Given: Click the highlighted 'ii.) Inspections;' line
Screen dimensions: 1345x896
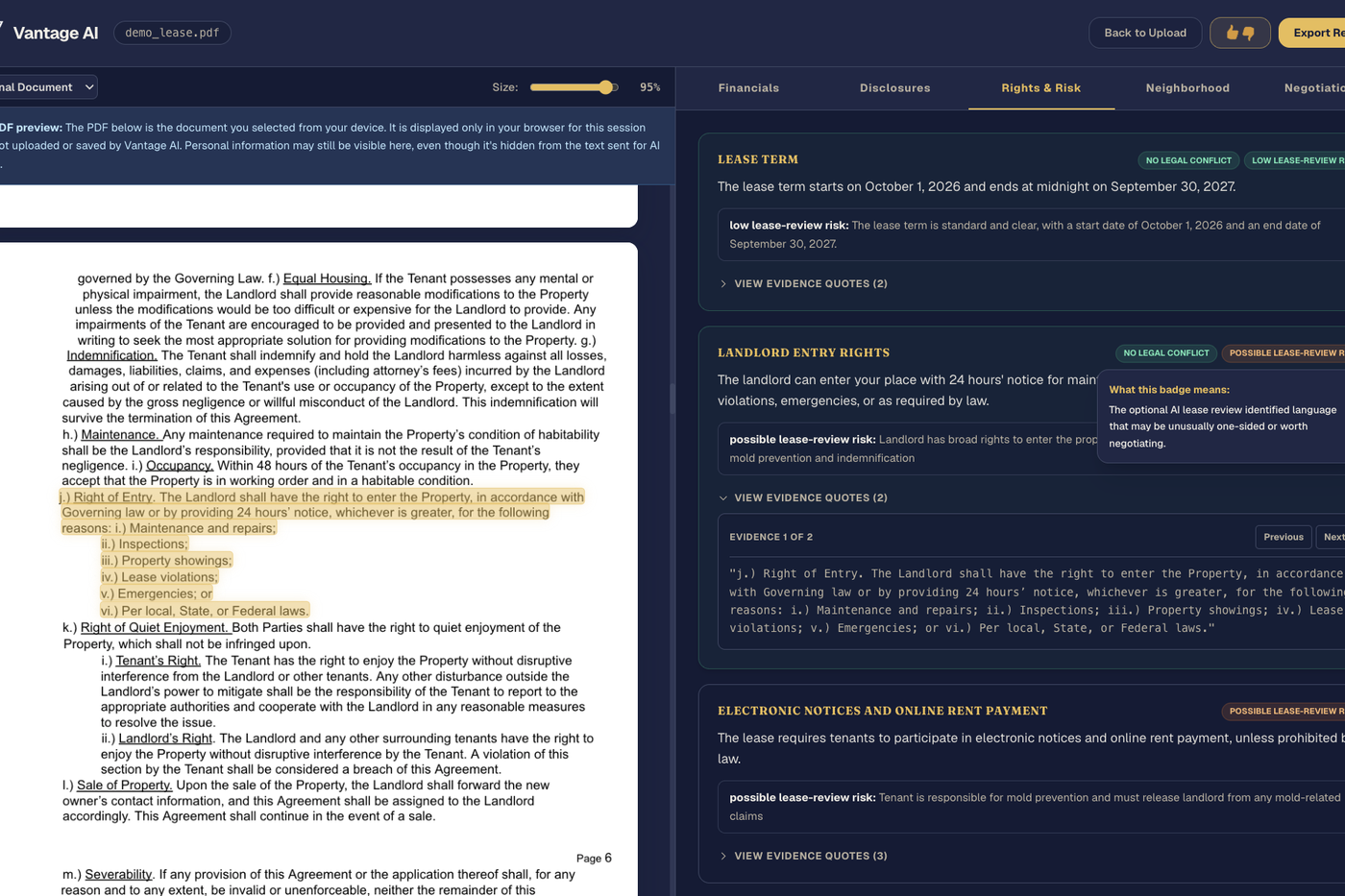Looking at the screenshot, I should 144,545.
